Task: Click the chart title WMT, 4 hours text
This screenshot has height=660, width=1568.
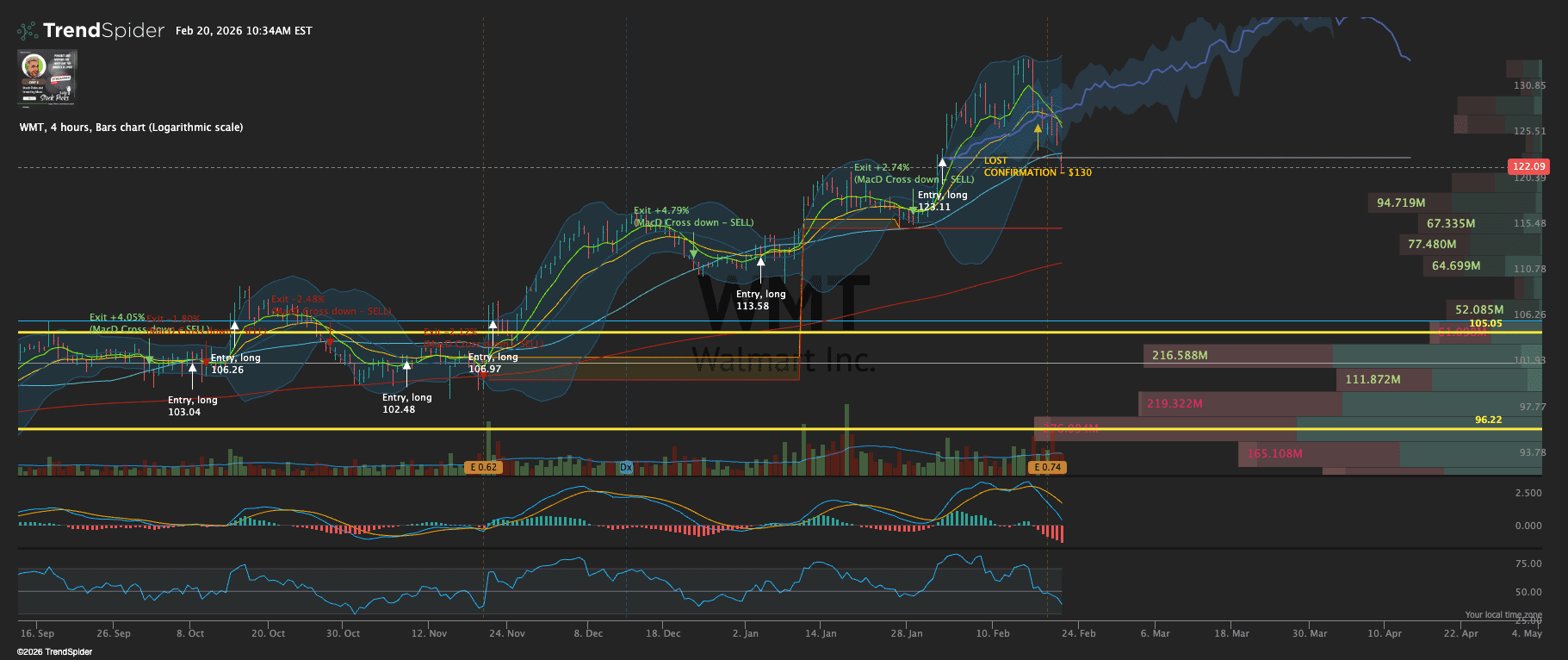Action: coord(131,128)
